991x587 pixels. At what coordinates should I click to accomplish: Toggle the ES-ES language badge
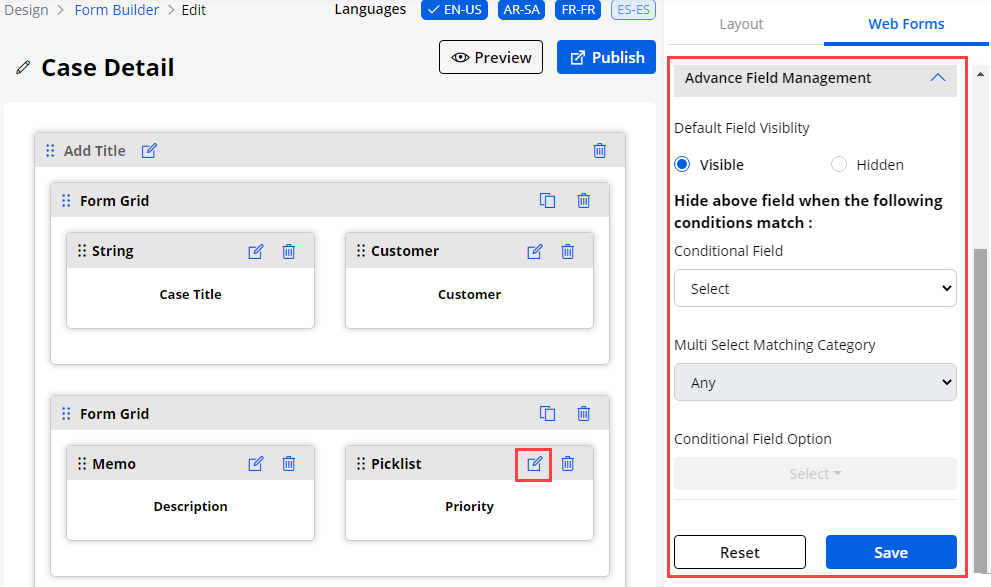(633, 10)
